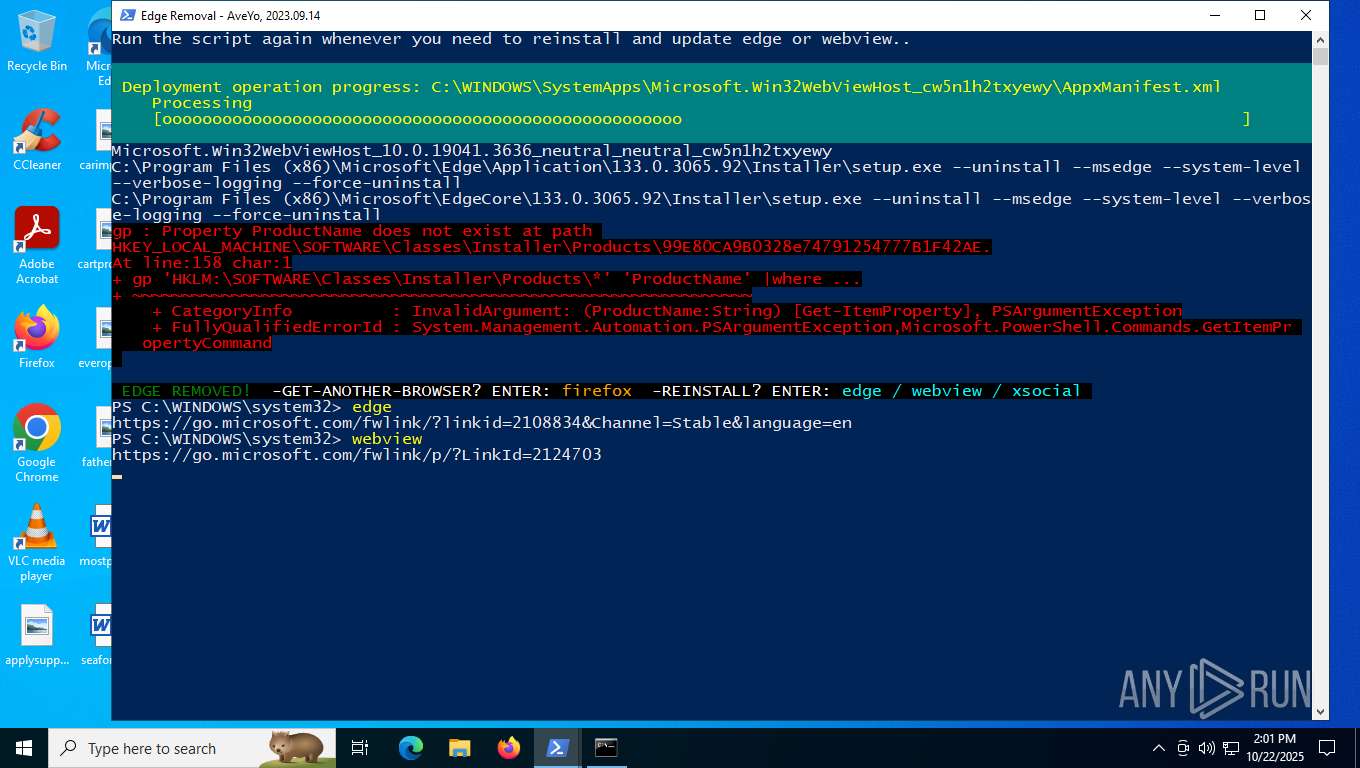The height and width of the screenshot is (768, 1360).
Task: Click the PowerShell icon in the title bar
Action: click(128, 16)
